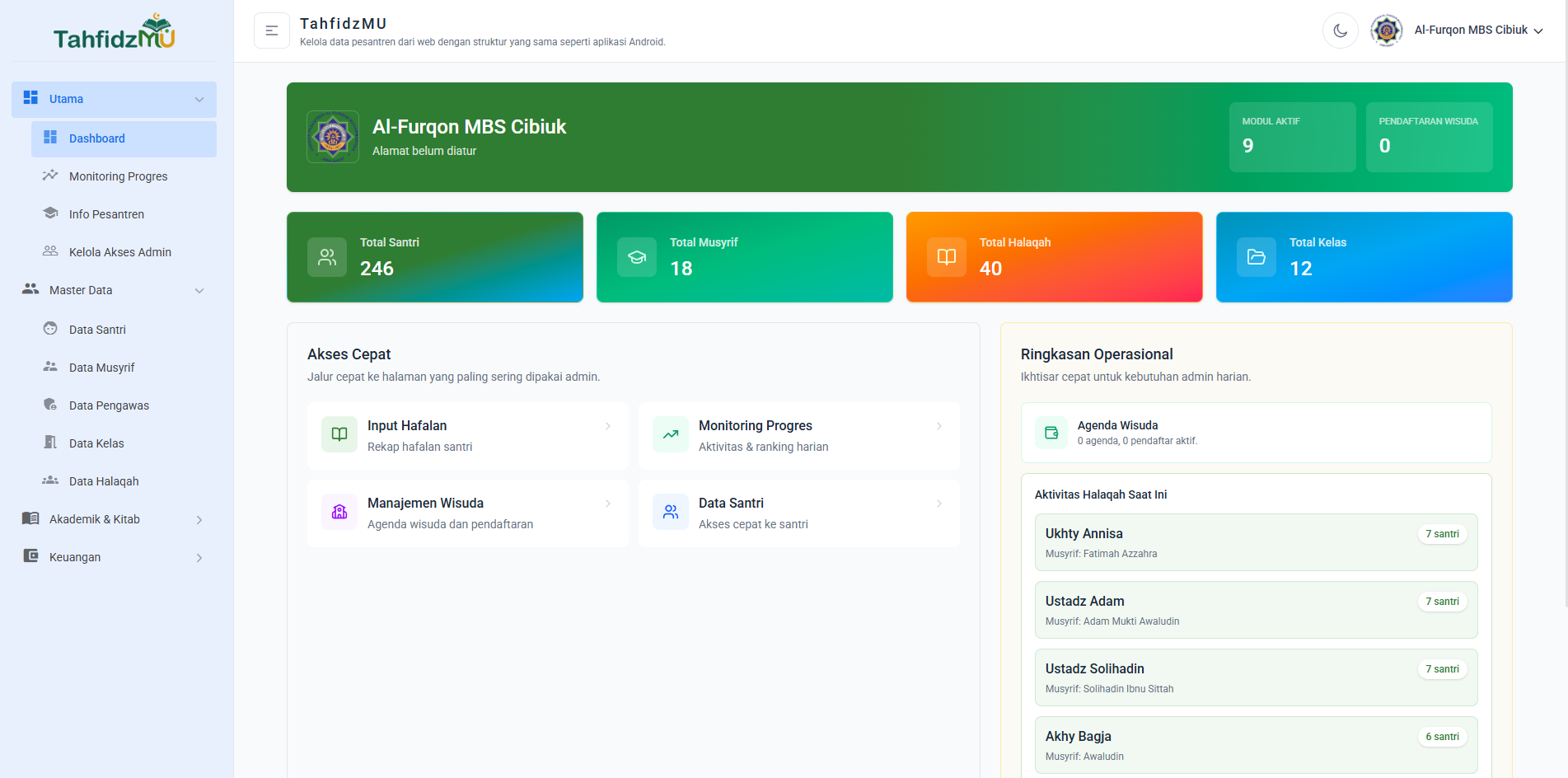Click the Data Pengawas shield icon
Image resolution: width=1568 pixels, height=778 pixels.
point(50,405)
